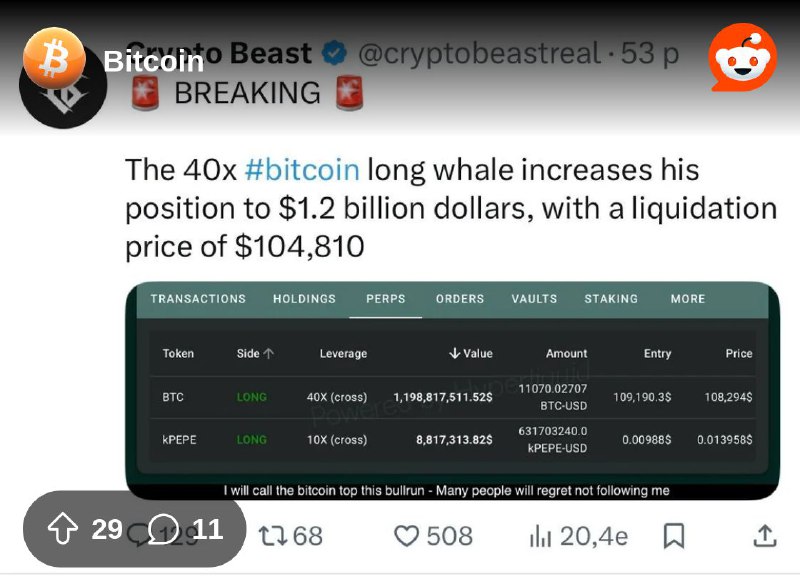Click the blue verified badge

pos(334,54)
